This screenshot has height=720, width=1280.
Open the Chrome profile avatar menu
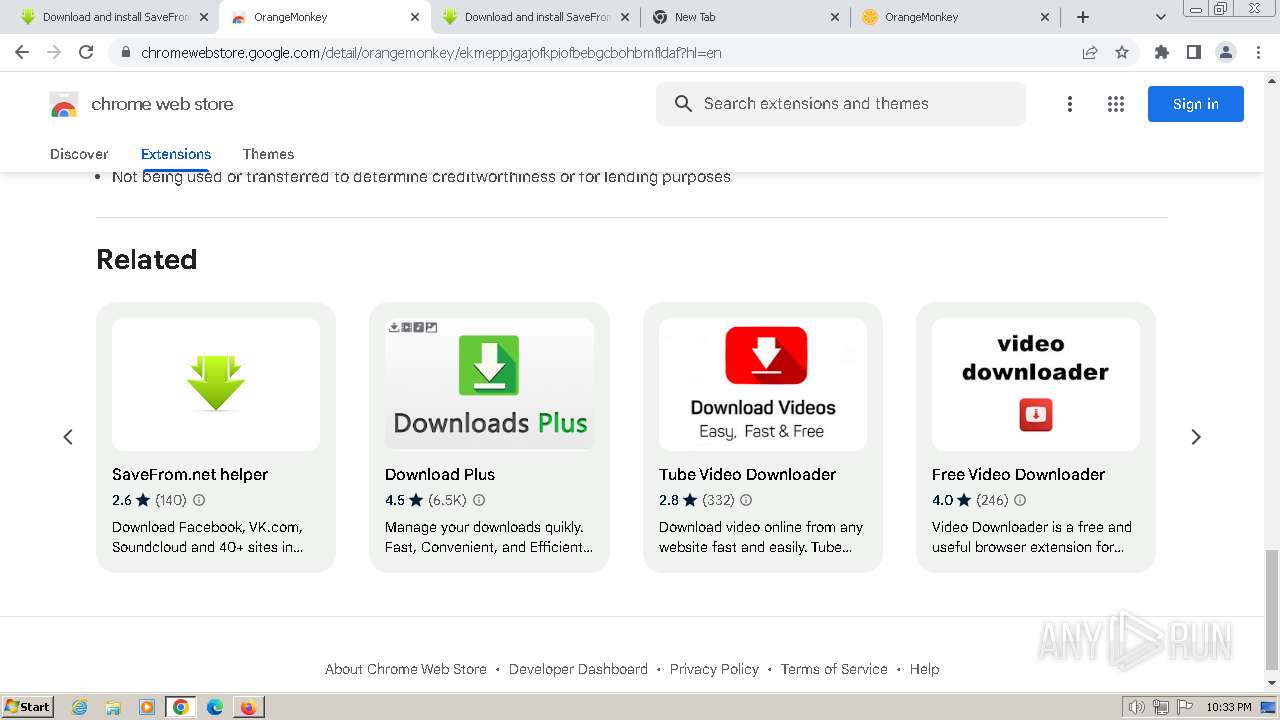1225,52
